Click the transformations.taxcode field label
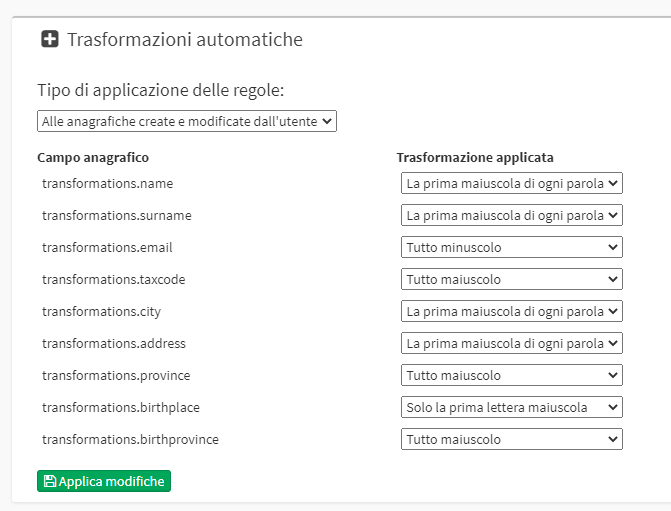Image resolution: width=671 pixels, height=511 pixels. pyautogui.click(x=113, y=279)
